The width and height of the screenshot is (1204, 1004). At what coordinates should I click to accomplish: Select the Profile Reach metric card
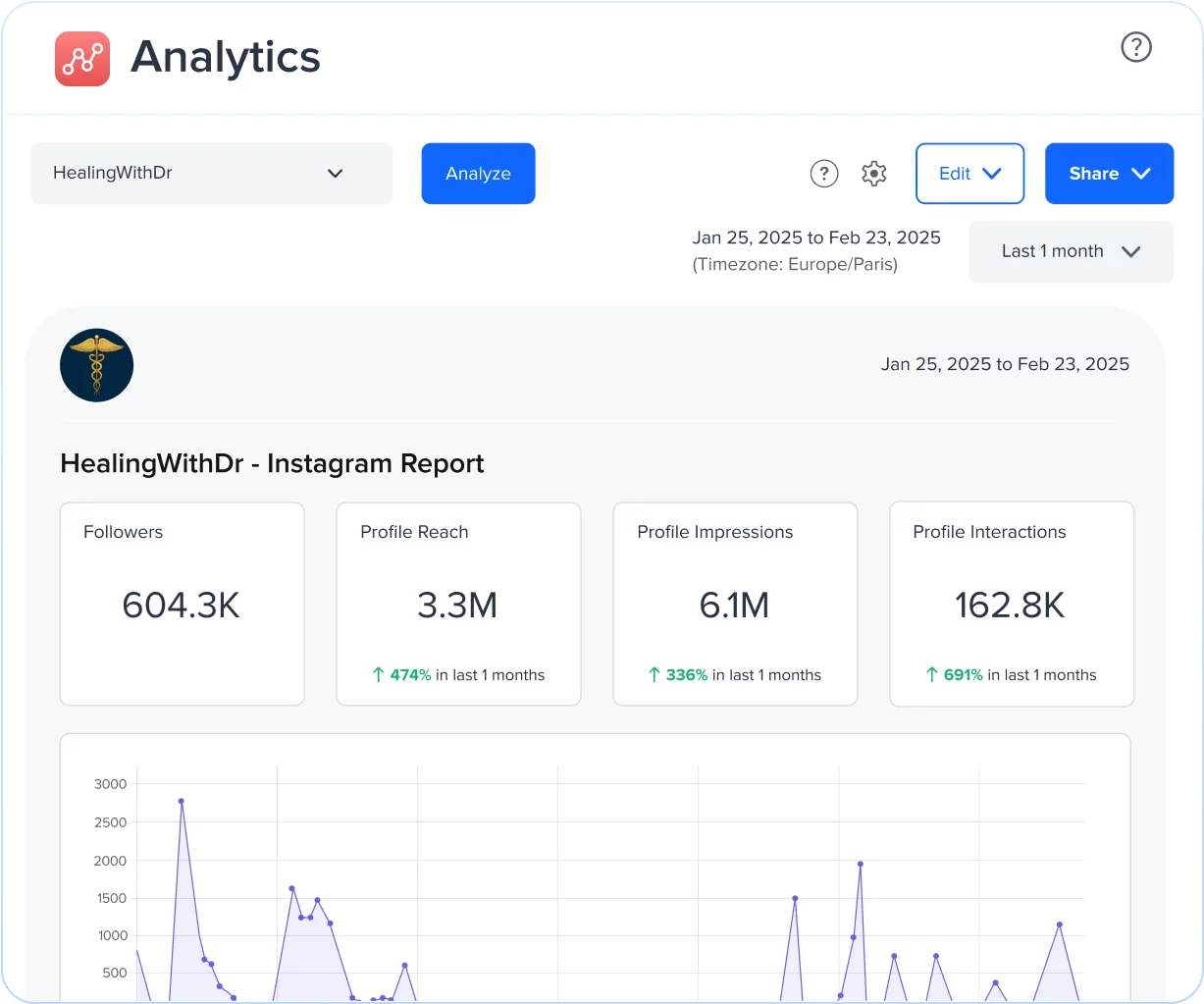(458, 604)
